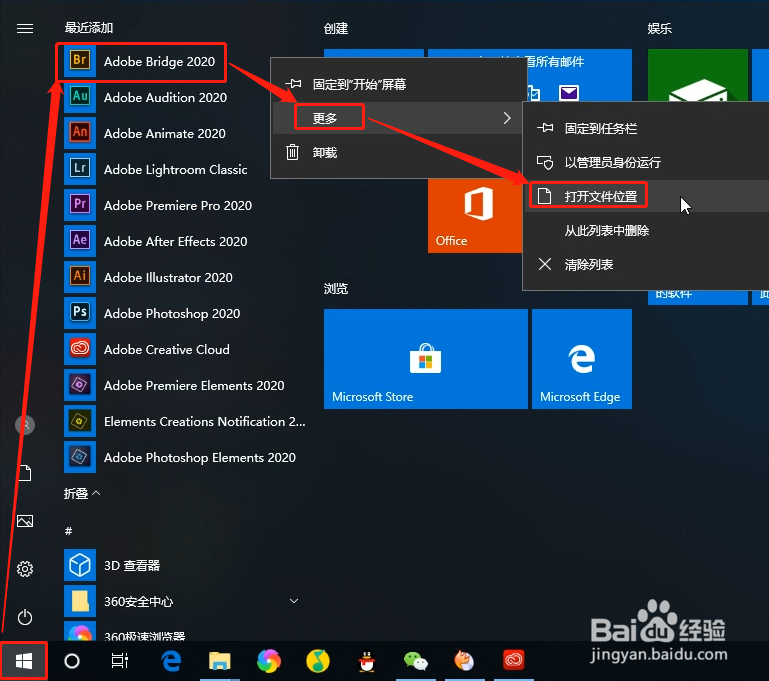Screen dimensions: 769x681
Task: Select 固定到任务栏 in submenu
Action: point(646,128)
